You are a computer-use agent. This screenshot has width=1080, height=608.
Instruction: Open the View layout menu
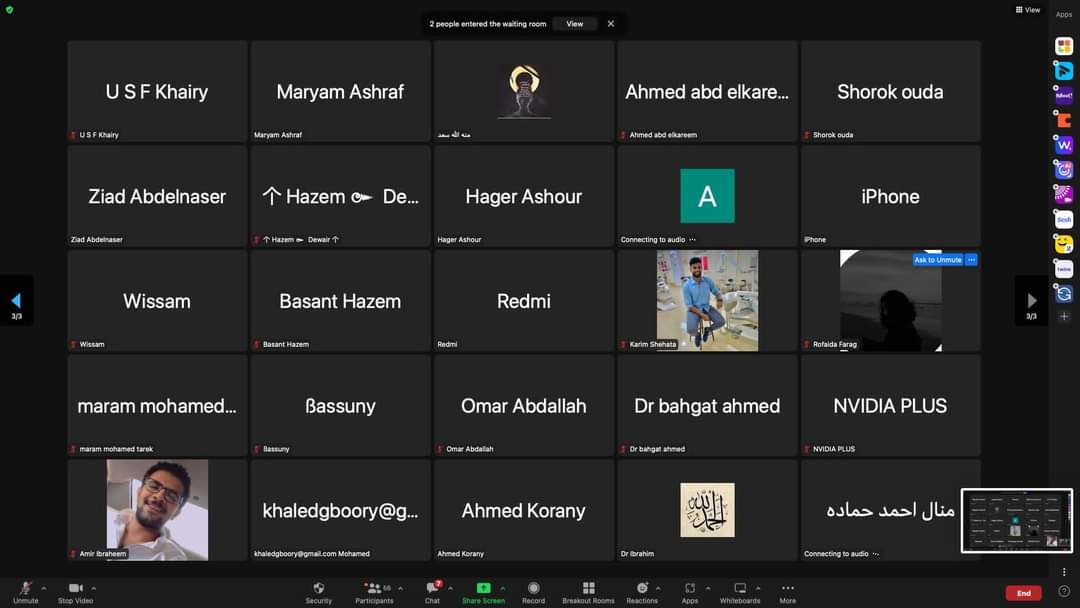[1027, 10]
